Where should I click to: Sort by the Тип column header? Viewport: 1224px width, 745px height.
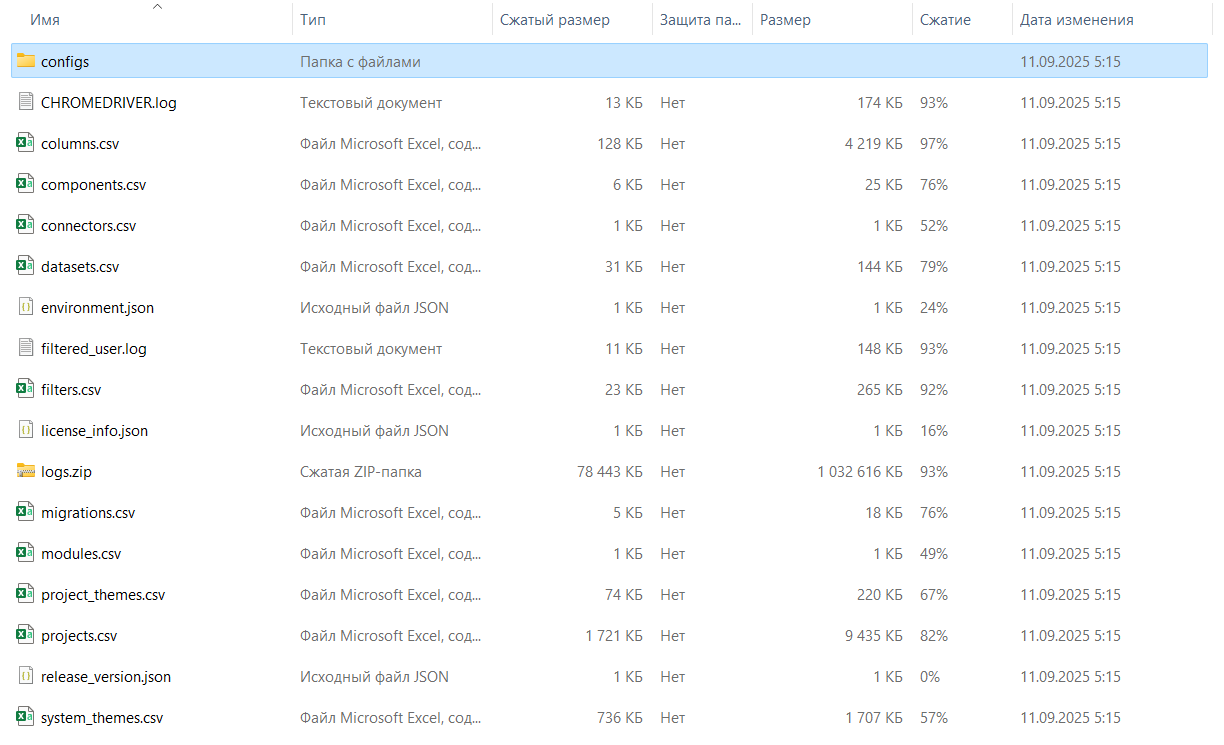pos(313,20)
